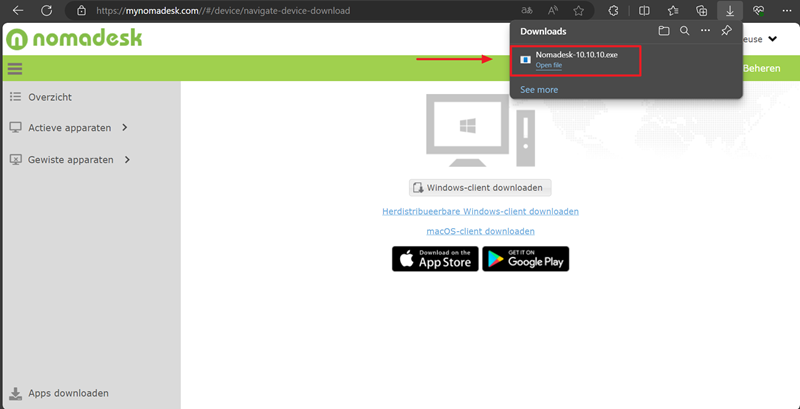
Task: Go back with the browser back arrow
Action: [x=18, y=10]
